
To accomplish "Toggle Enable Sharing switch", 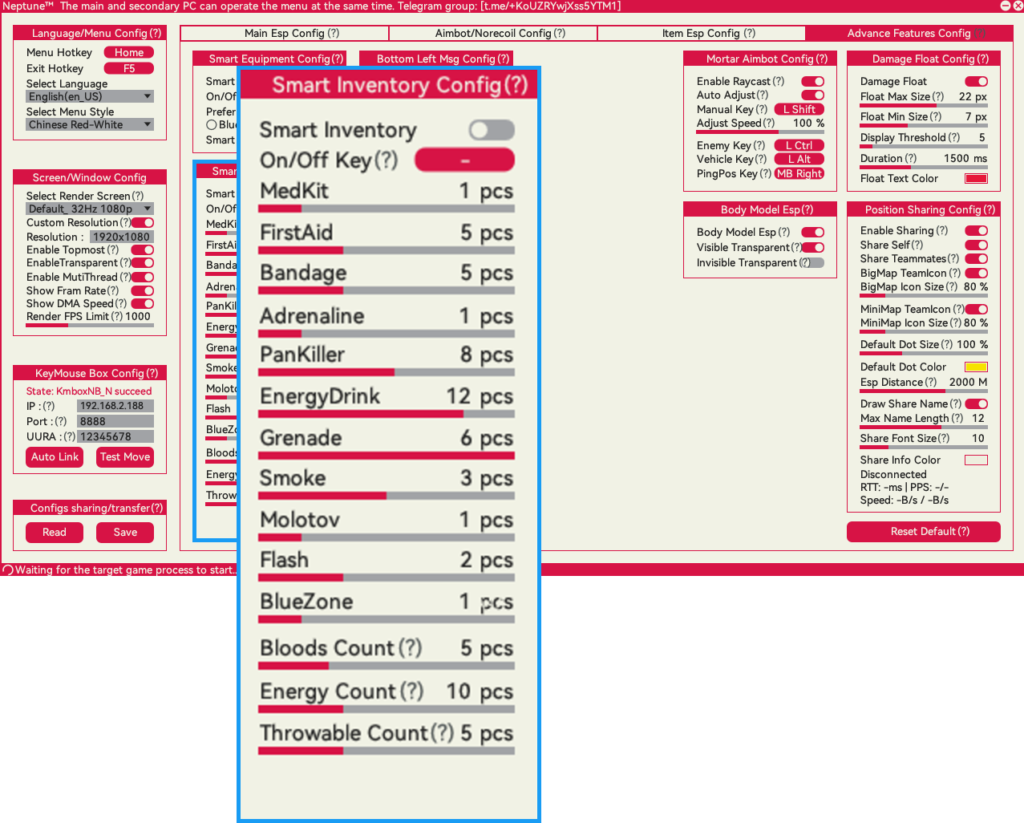I will pos(976,231).
